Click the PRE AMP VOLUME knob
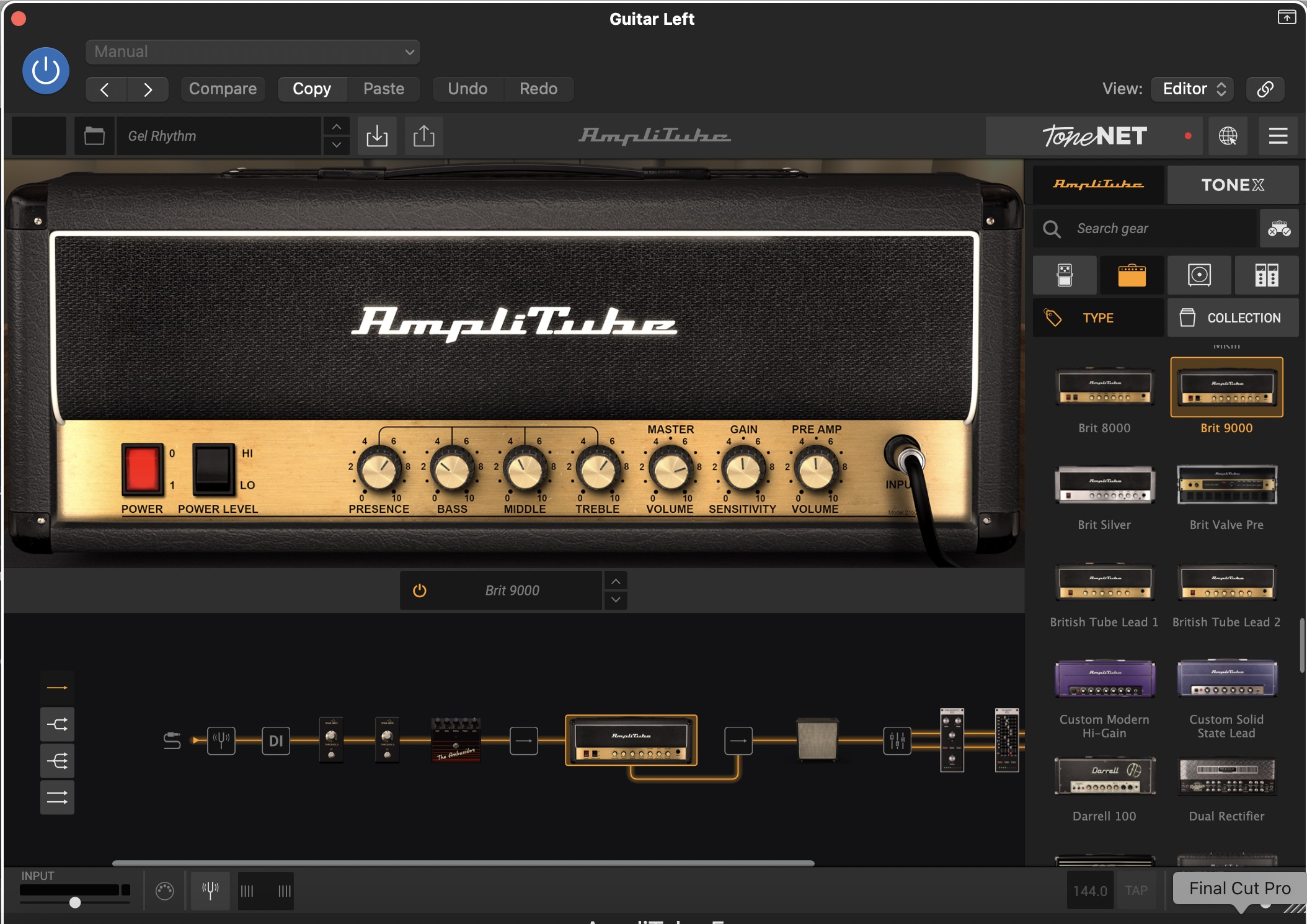The image size is (1307, 924). point(816,471)
